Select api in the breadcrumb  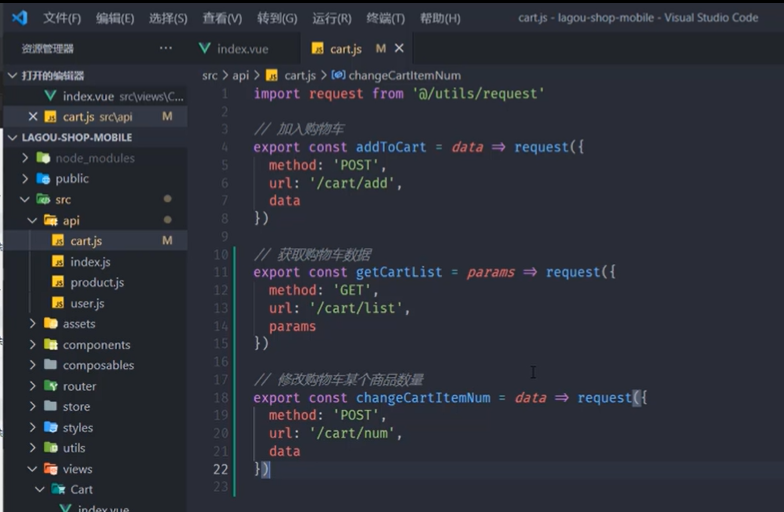[240, 76]
